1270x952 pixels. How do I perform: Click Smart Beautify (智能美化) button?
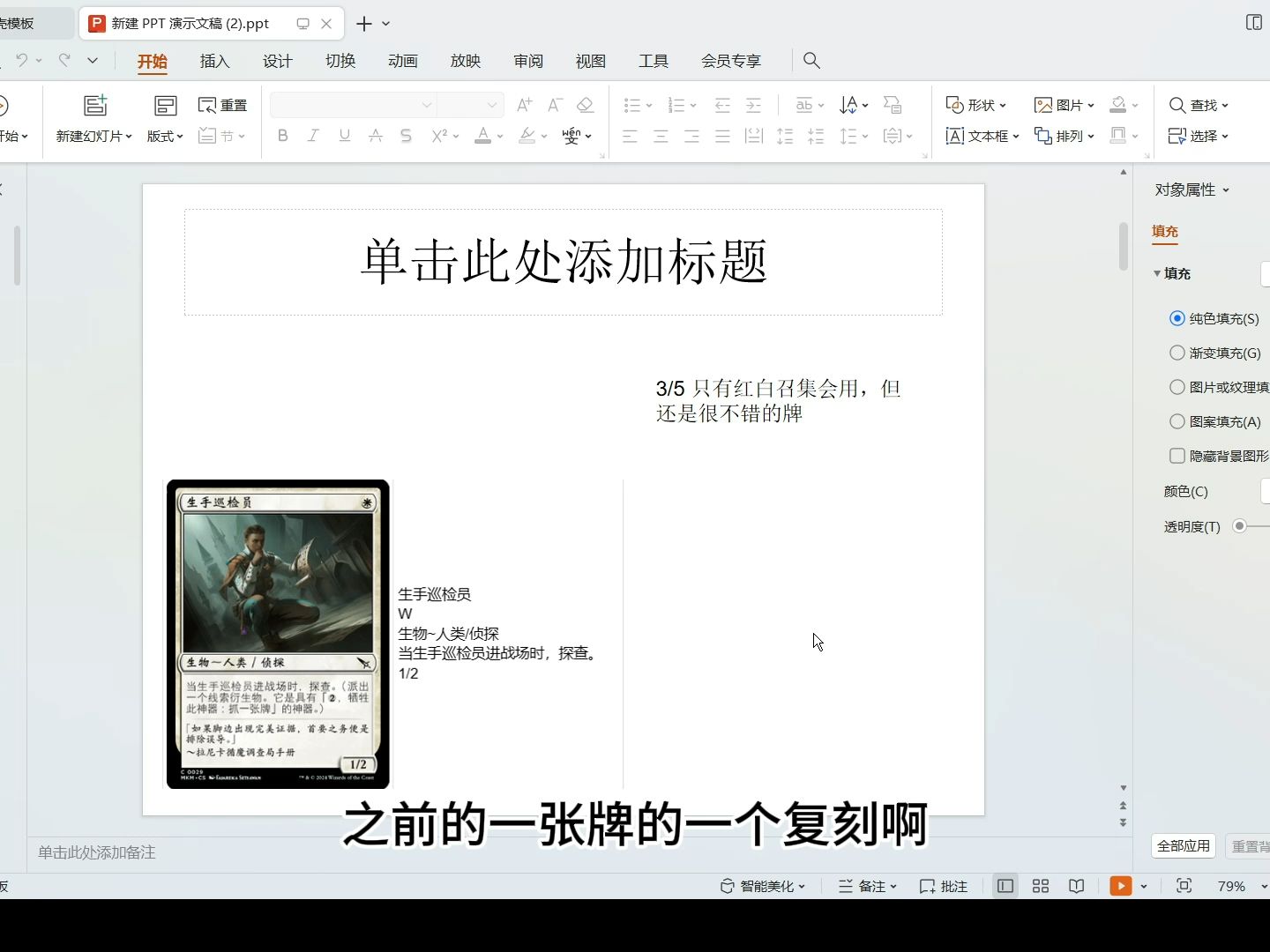click(763, 886)
